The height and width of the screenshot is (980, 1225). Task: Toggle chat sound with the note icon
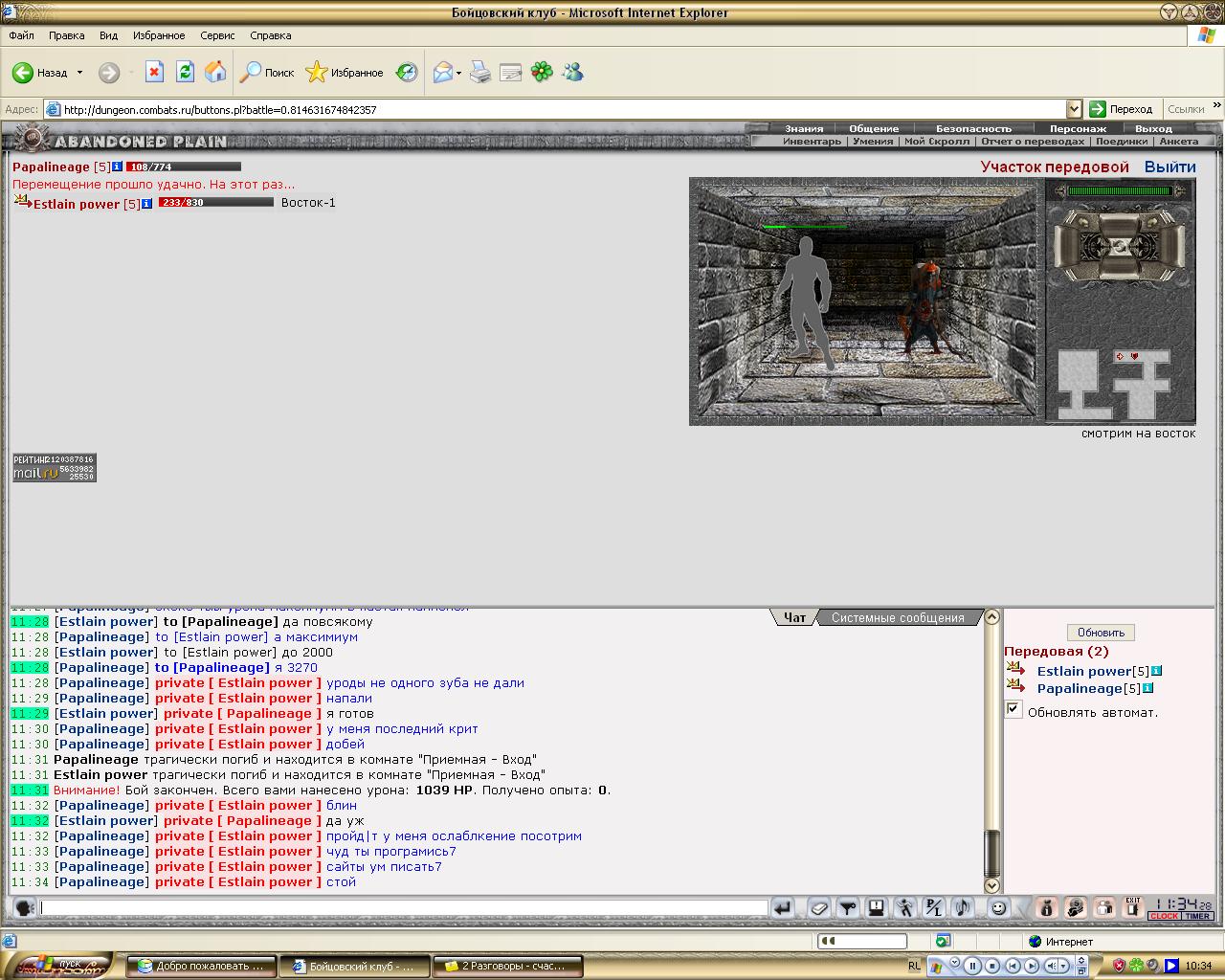[962, 907]
